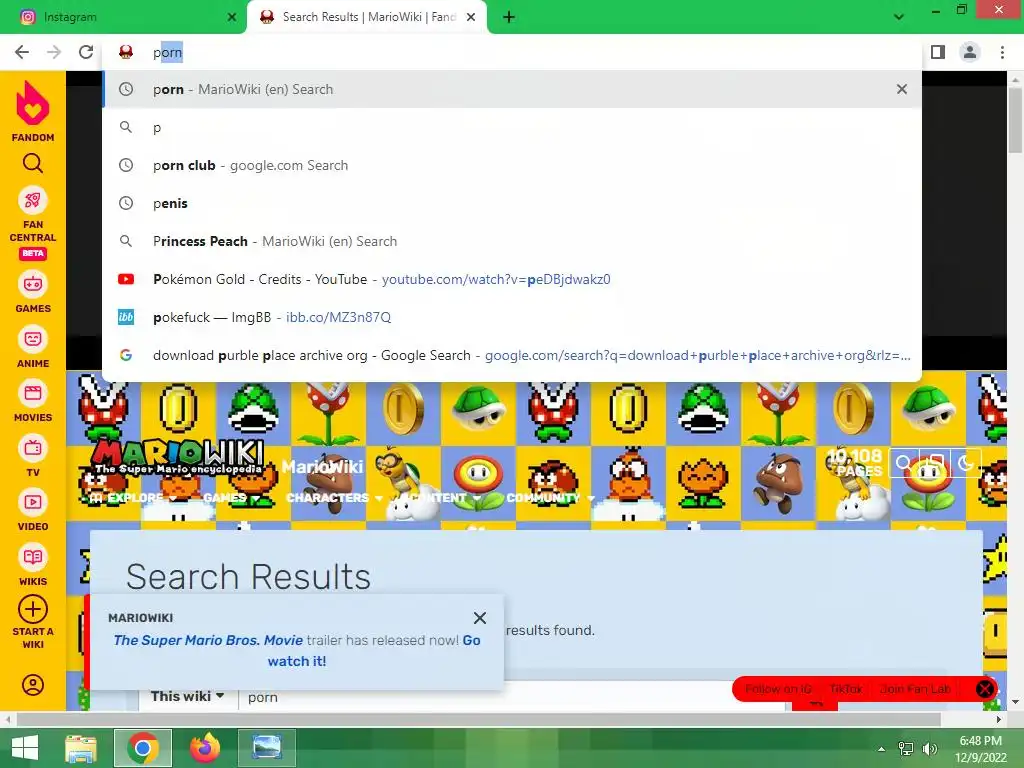The height and width of the screenshot is (768, 1024).
Task: Select the Search Results MarioWiki tab
Action: click(367, 17)
